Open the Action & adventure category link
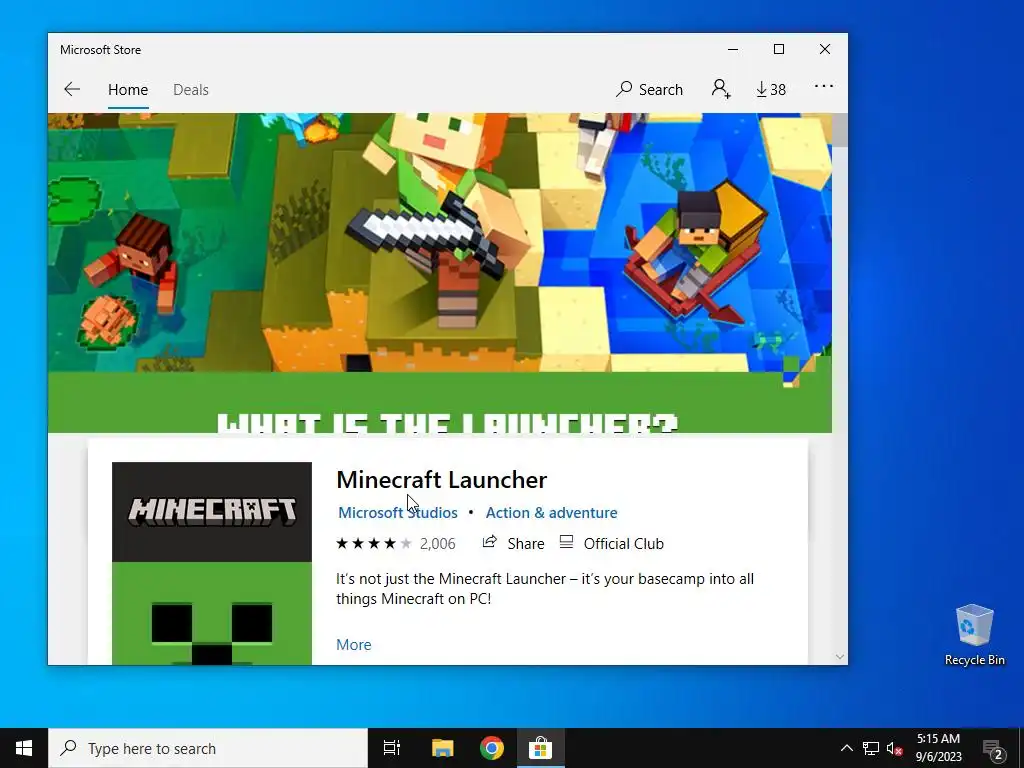 pos(551,513)
